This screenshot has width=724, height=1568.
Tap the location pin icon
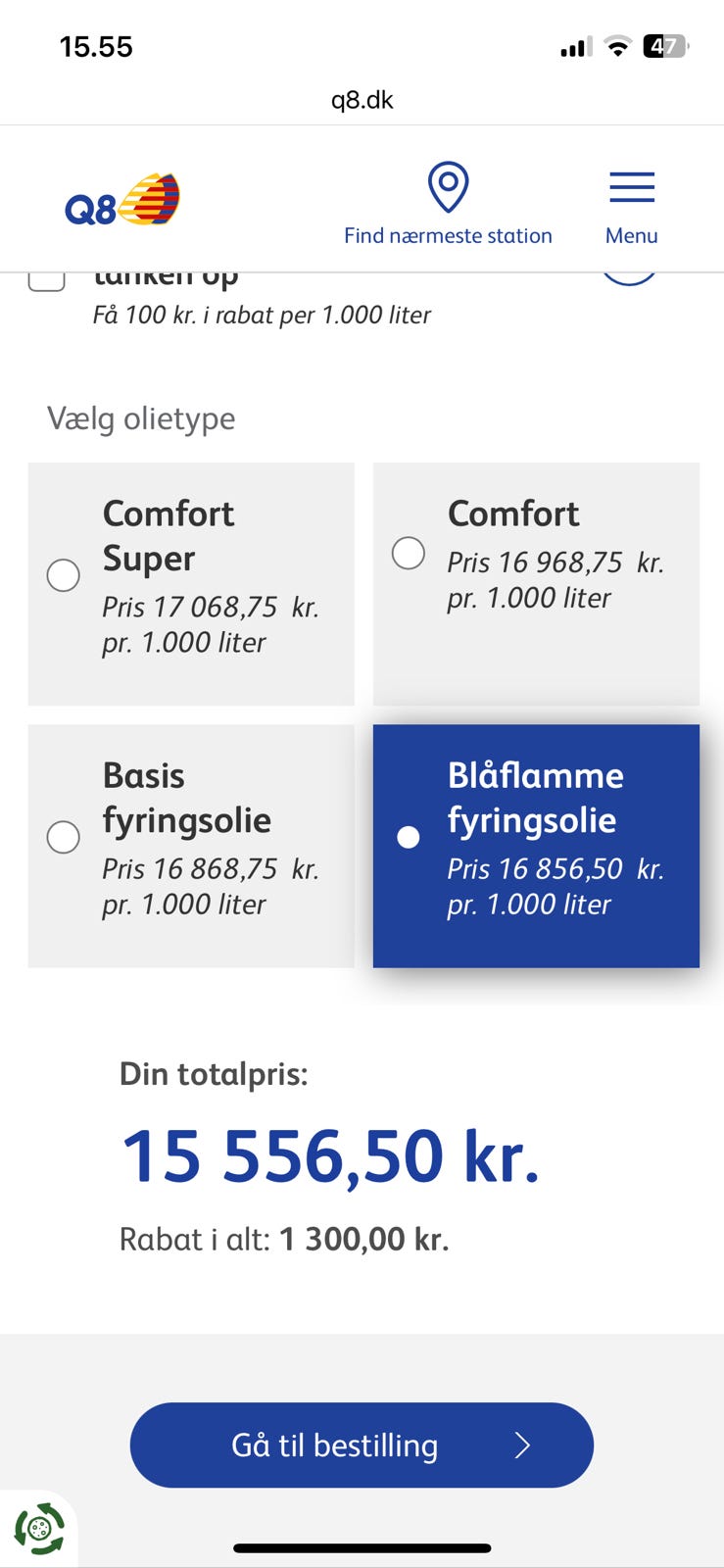tap(448, 187)
